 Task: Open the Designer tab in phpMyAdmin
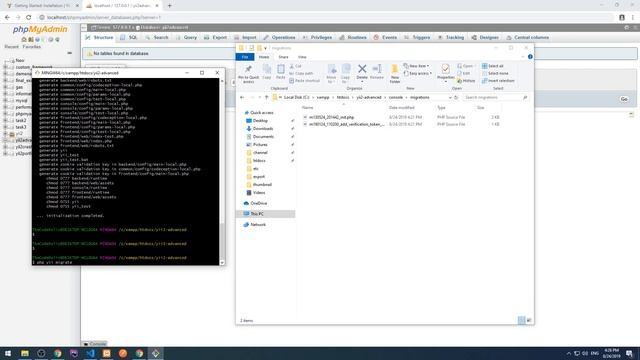[x=485, y=38]
